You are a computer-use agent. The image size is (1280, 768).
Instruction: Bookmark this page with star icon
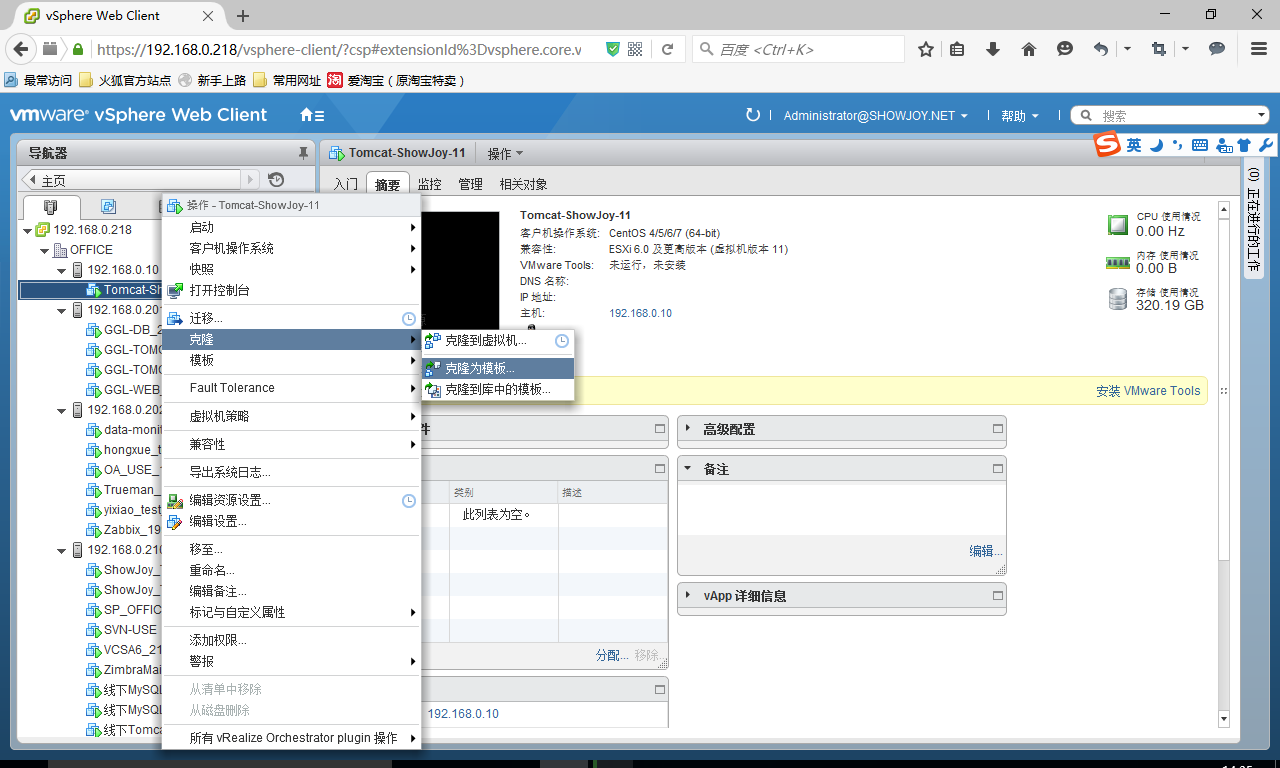(x=926, y=49)
